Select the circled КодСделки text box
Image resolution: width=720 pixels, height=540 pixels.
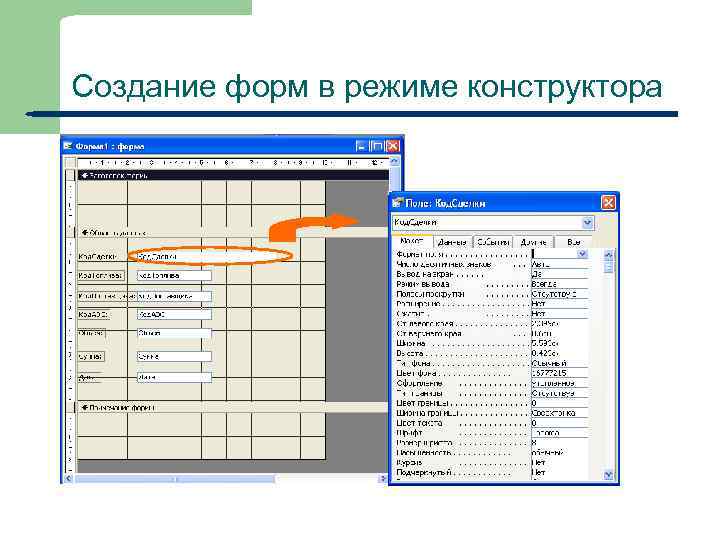point(210,256)
